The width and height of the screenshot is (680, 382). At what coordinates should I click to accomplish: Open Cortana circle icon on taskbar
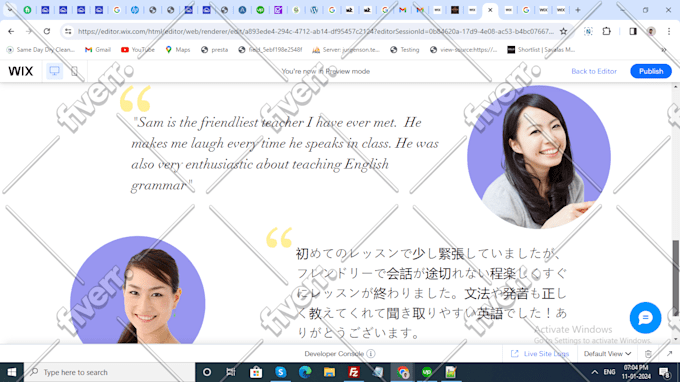click(x=207, y=372)
